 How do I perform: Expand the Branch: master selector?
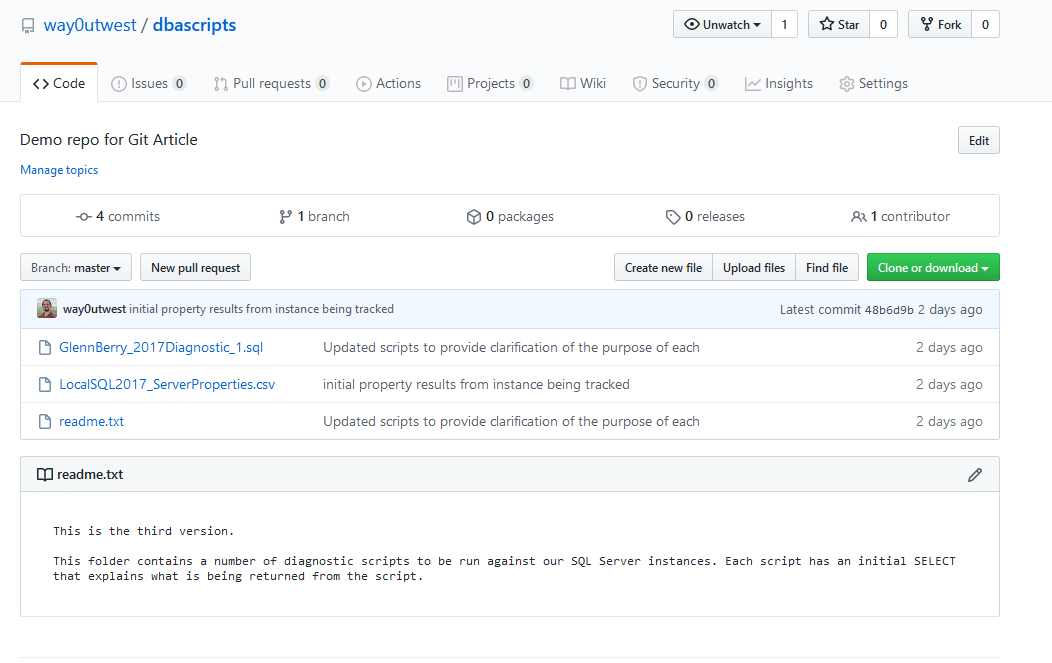(76, 268)
